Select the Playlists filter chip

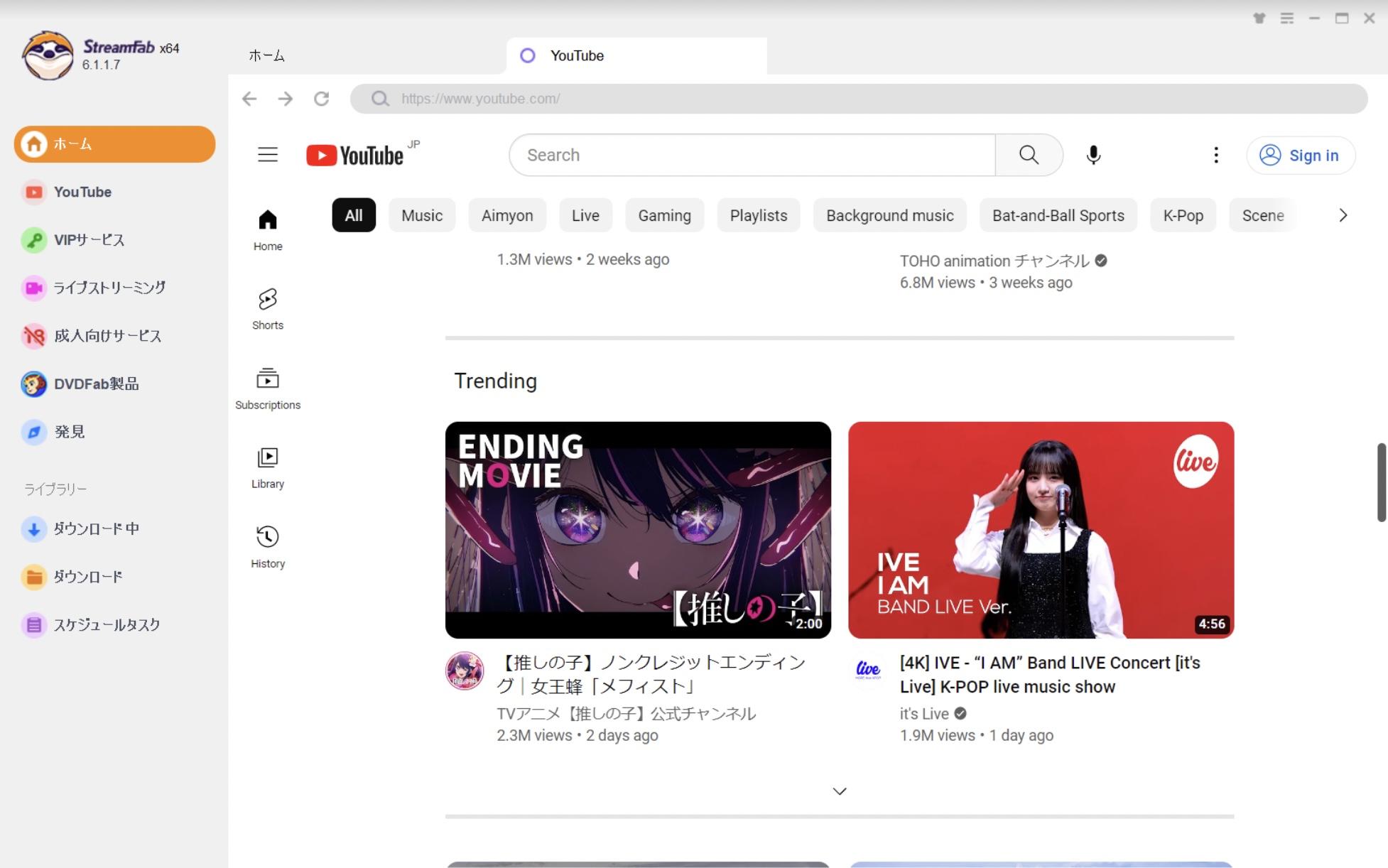pos(759,215)
